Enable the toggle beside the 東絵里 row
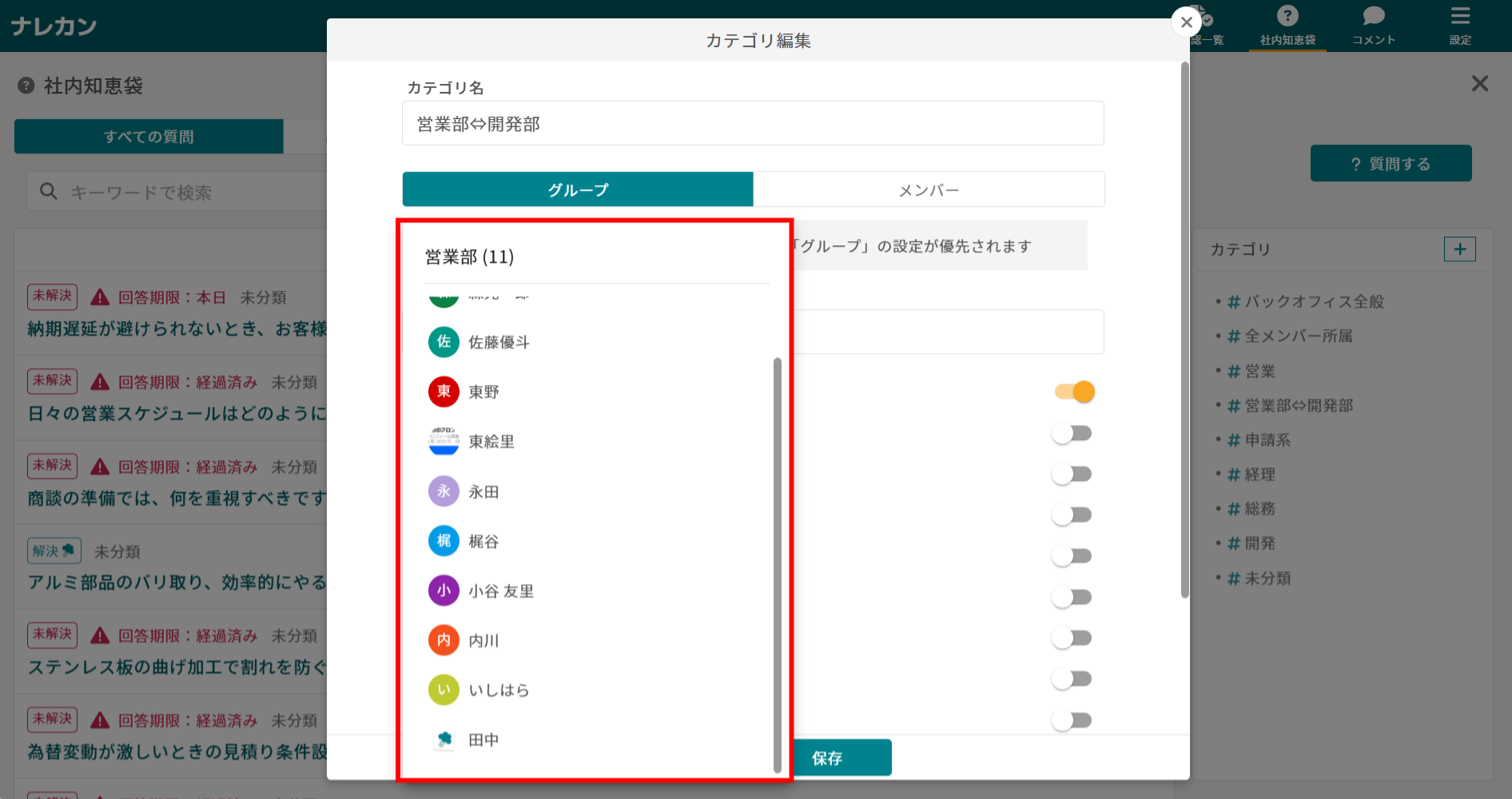This screenshot has width=1512, height=799. 1072,432
